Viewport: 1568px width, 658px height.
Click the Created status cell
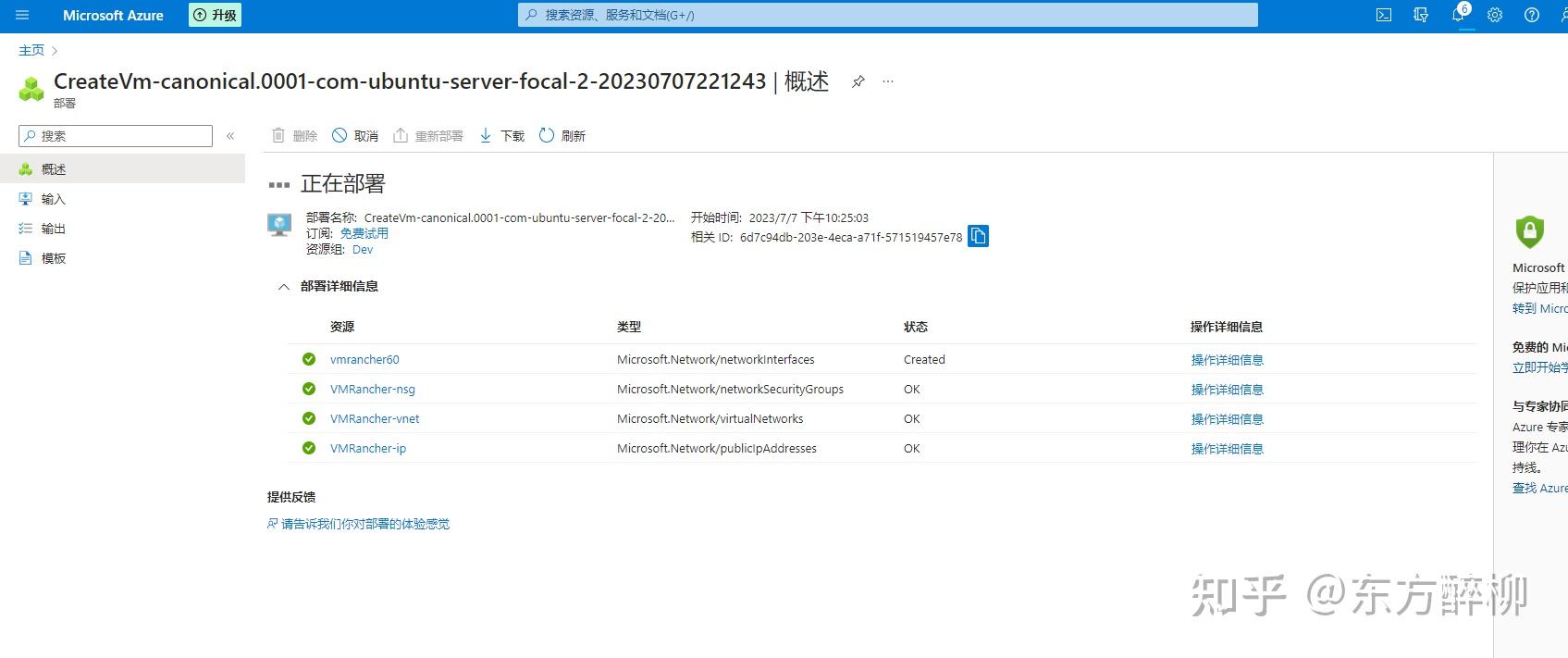pyautogui.click(x=924, y=359)
